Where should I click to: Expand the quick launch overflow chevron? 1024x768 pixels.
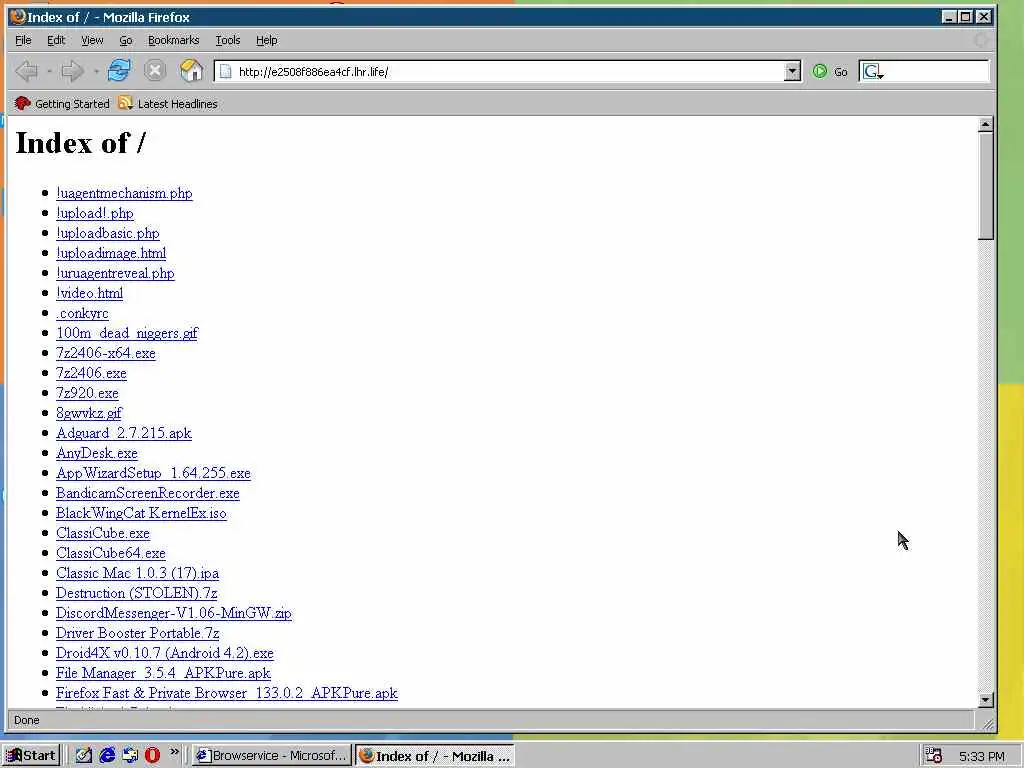point(174,752)
